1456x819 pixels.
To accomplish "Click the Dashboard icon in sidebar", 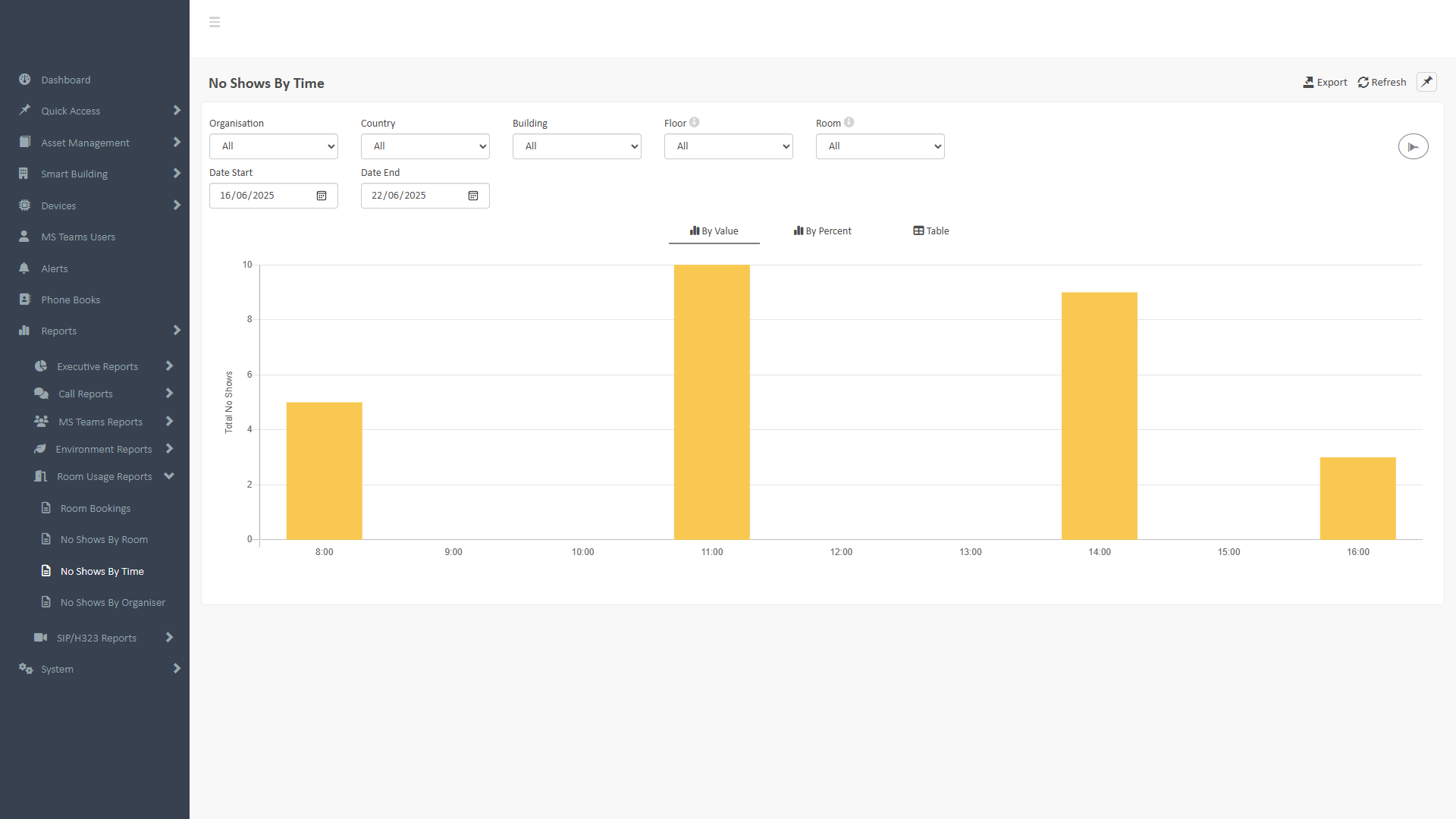I will [x=24, y=80].
